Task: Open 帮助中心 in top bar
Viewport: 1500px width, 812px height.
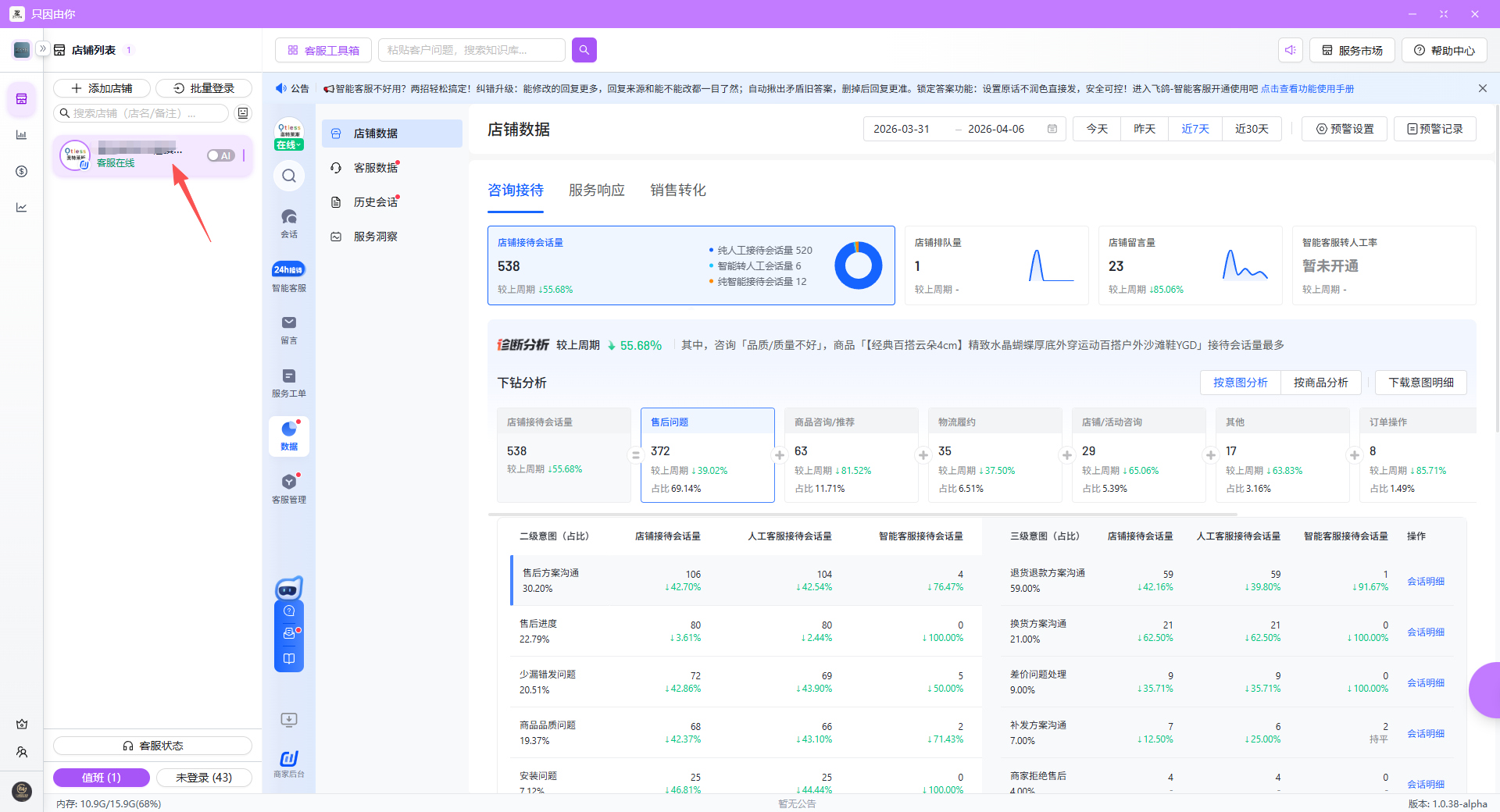Action: 1445,50
